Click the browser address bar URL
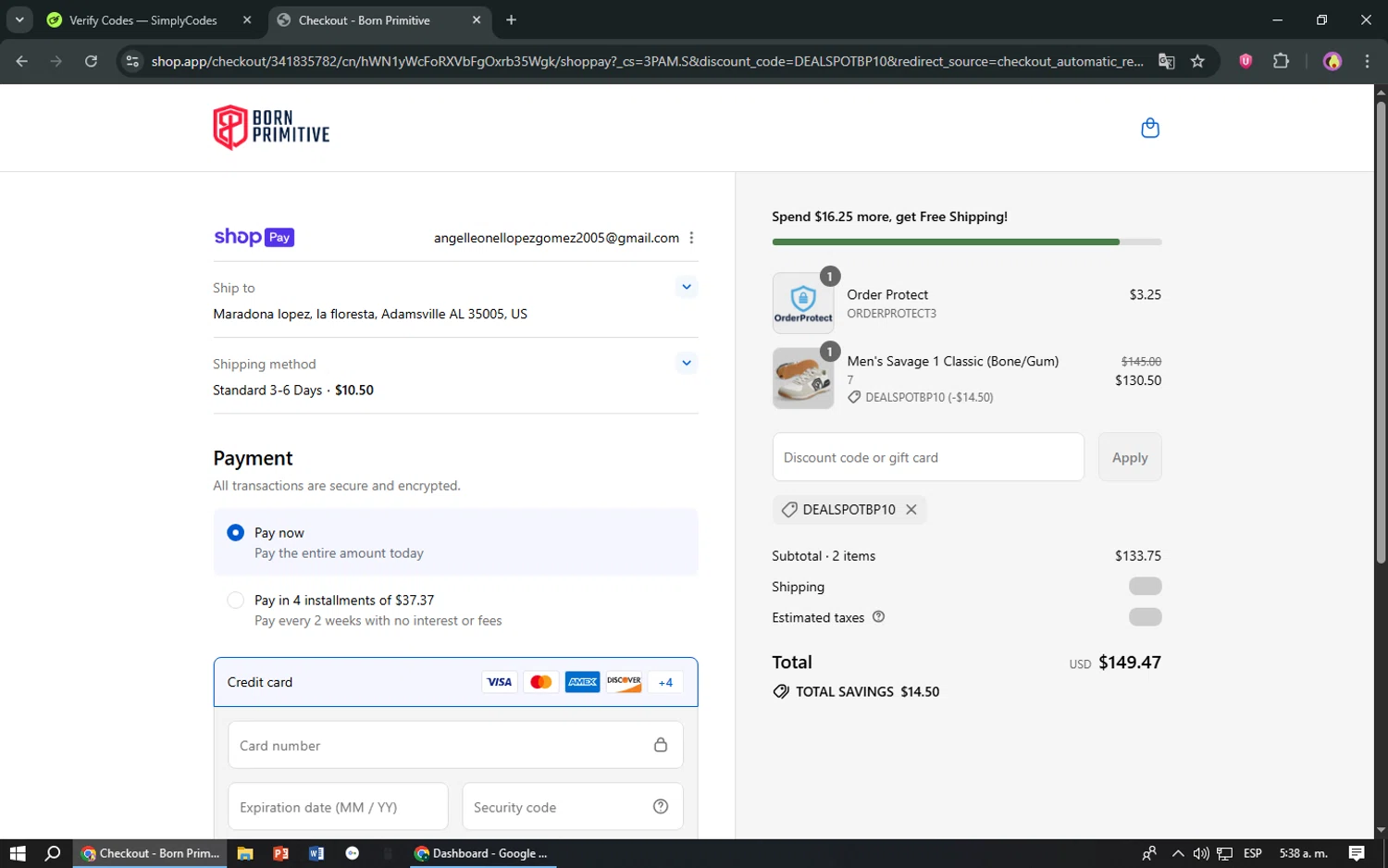1388x868 pixels. click(647, 61)
